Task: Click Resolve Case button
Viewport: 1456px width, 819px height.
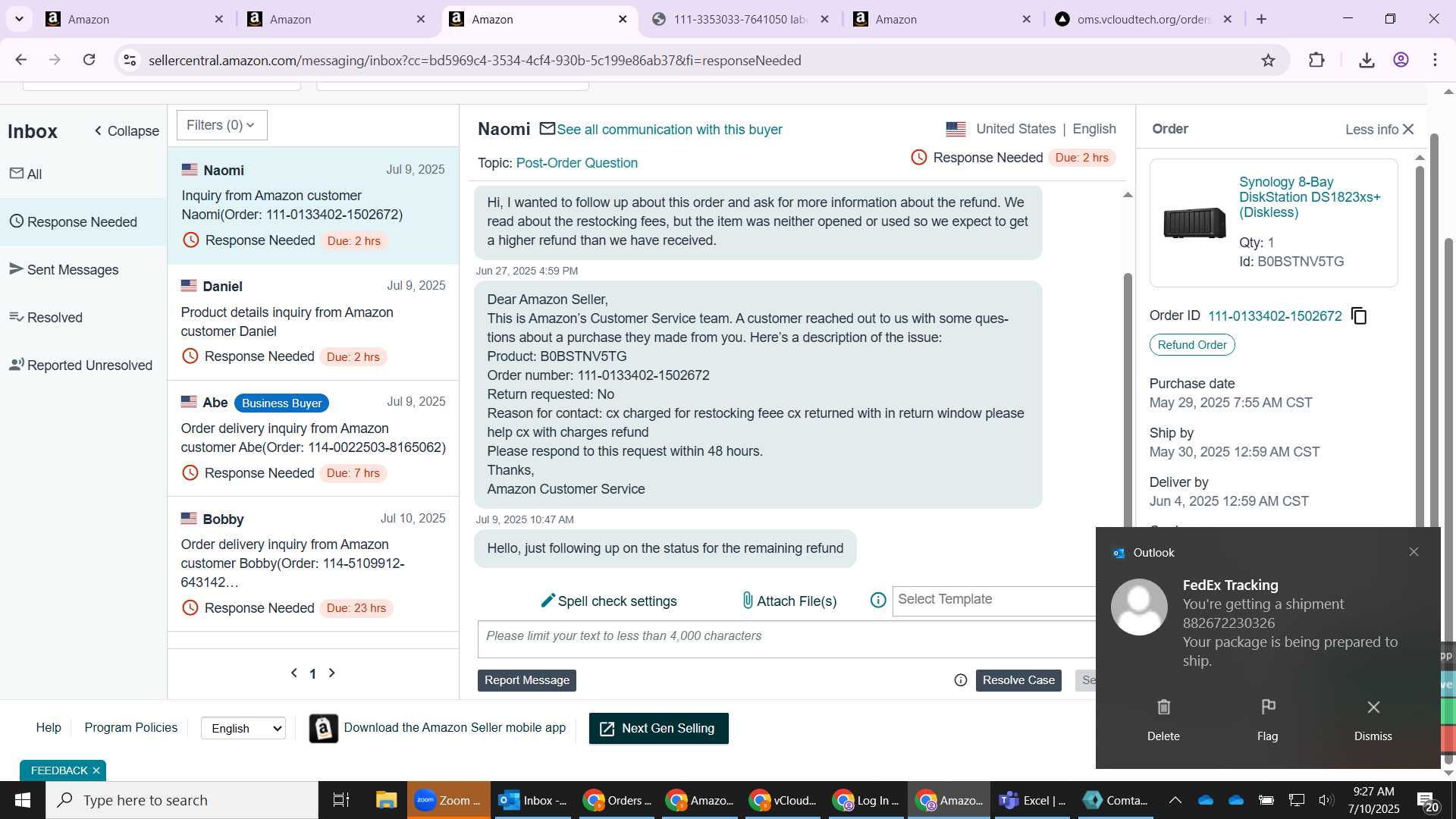Action: click(1018, 680)
